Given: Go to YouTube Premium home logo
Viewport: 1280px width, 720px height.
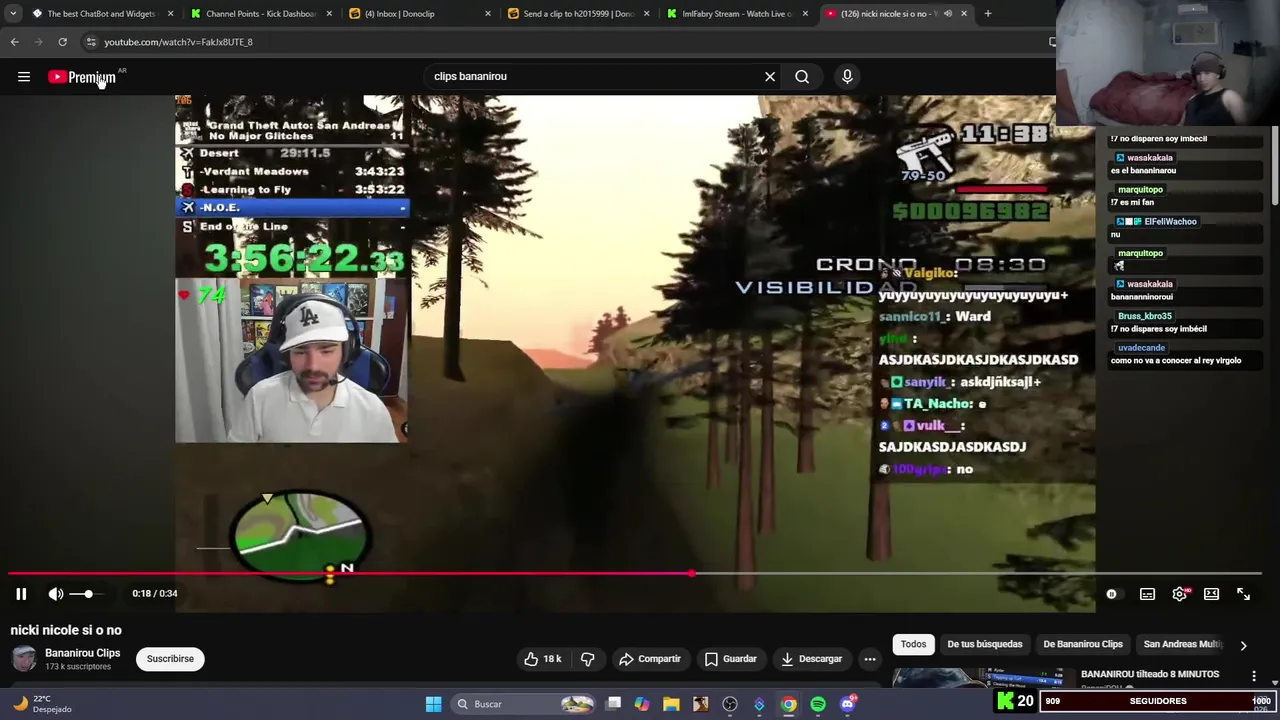Looking at the screenshot, I should (x=82, y=77).
